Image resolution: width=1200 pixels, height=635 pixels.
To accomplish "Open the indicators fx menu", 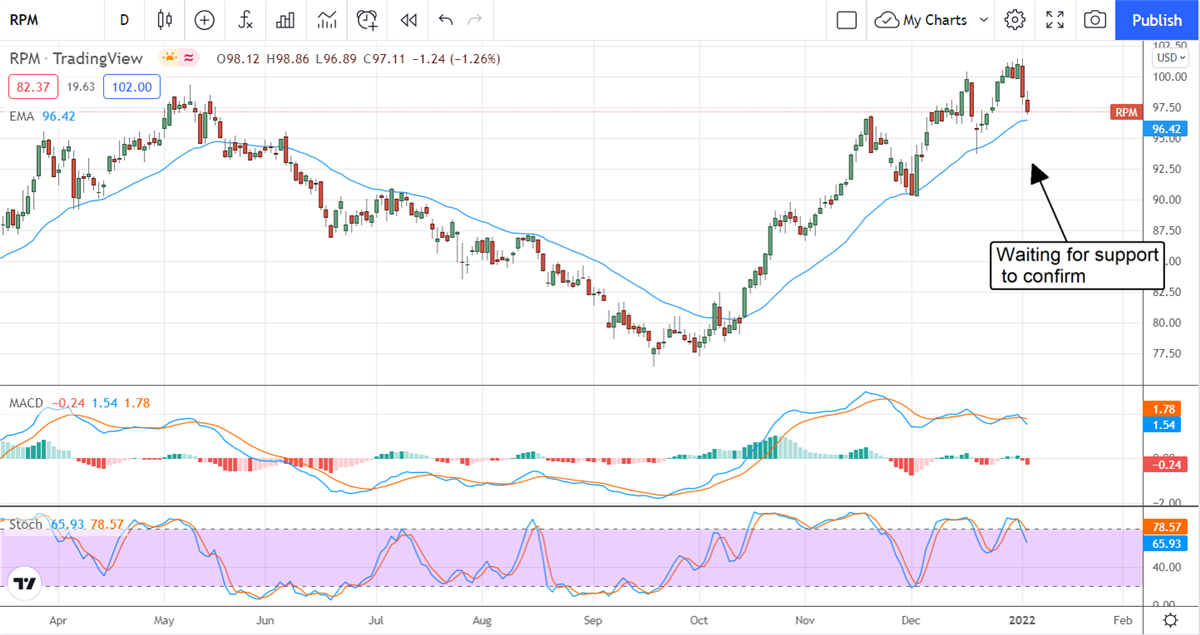I will point(245,20).
